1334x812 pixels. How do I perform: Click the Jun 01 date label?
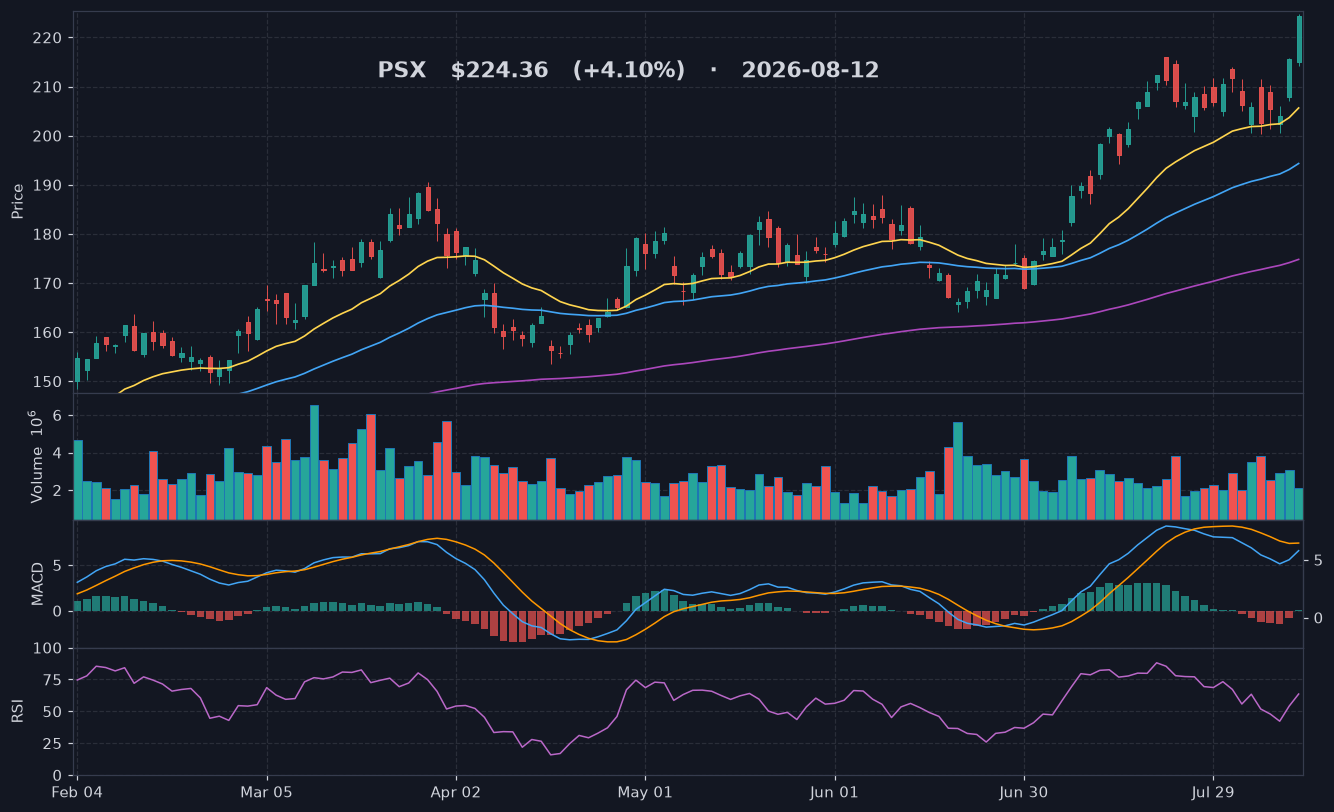[834, 792]
